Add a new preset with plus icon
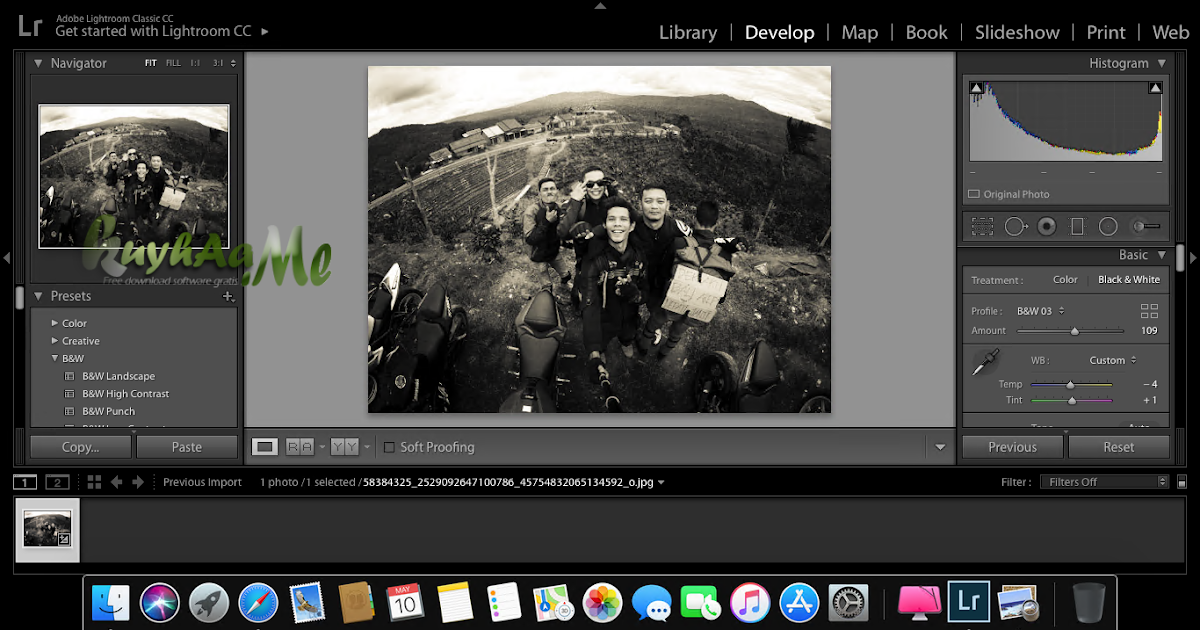Image resolution: width=1200 pixels, height=630 pixels. pos(228,296)
